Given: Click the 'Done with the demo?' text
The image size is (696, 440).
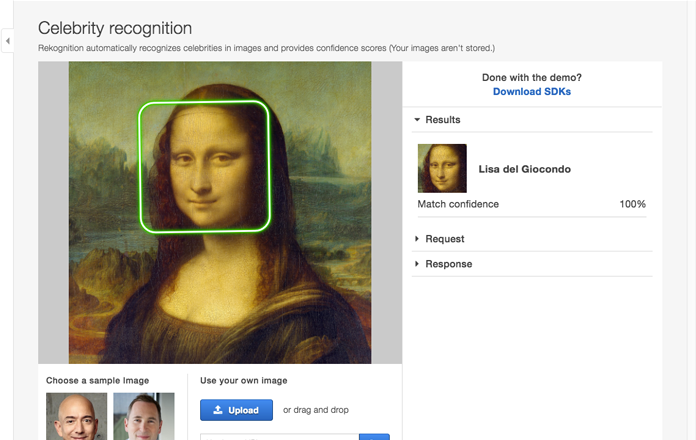Looking at the screenshot, I should tap(532, 77).
